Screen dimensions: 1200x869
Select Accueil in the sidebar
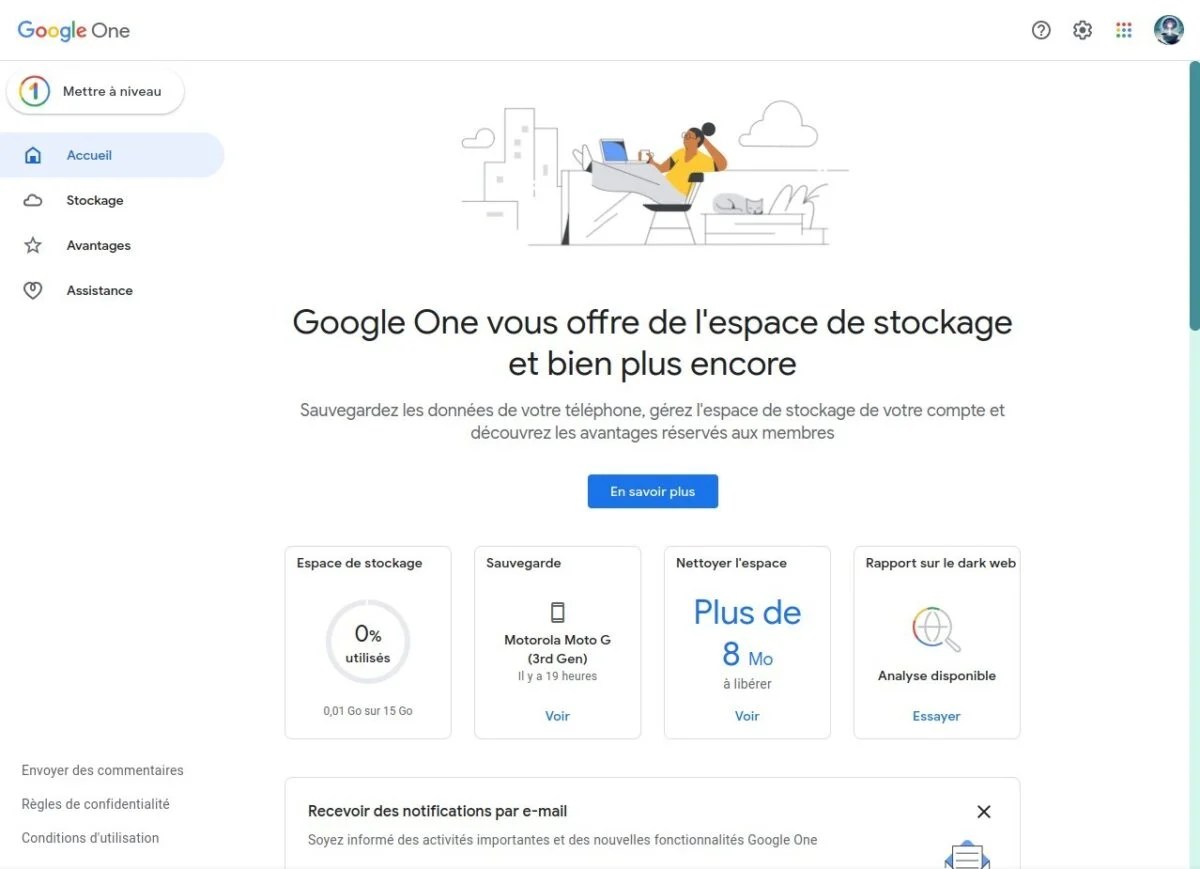click(112, 155)
